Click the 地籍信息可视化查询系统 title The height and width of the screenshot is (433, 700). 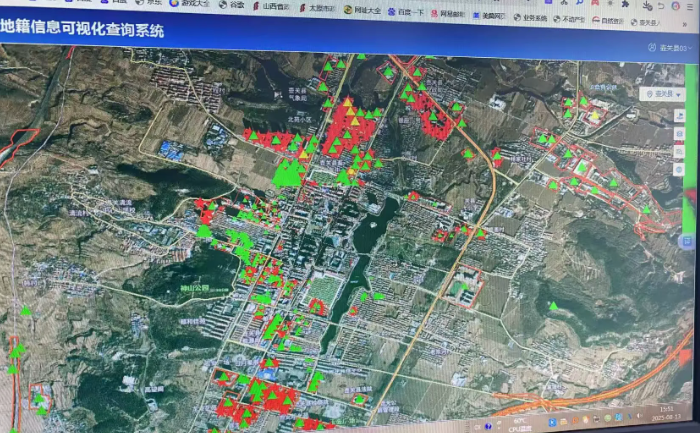pos(83,30)
